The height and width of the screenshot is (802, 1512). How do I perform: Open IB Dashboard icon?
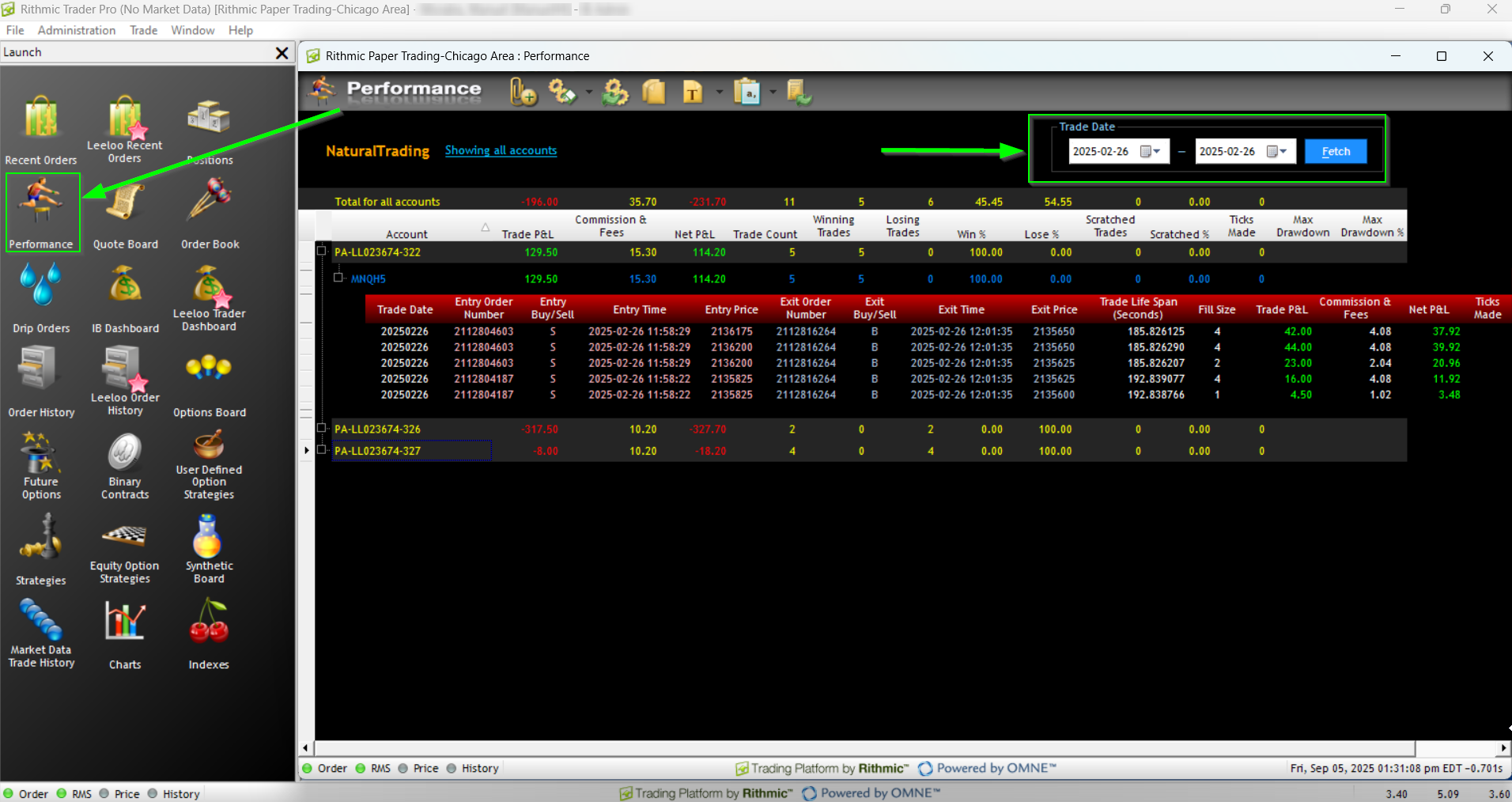pos(125,297)
